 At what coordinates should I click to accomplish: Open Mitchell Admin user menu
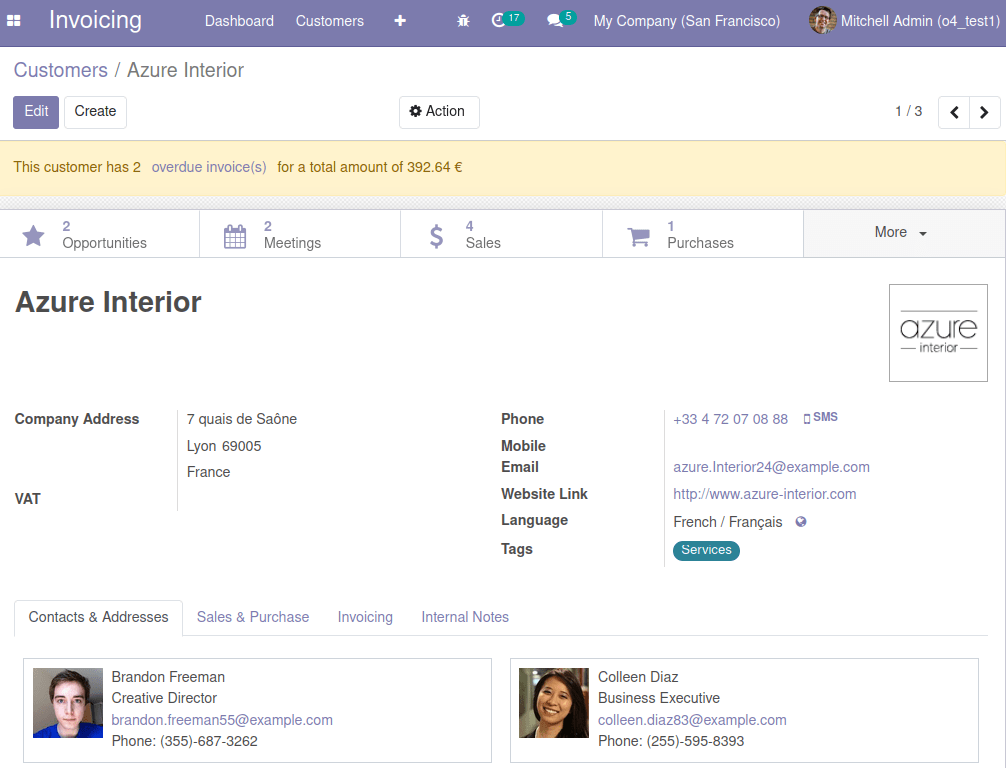(x=905, y=21)
